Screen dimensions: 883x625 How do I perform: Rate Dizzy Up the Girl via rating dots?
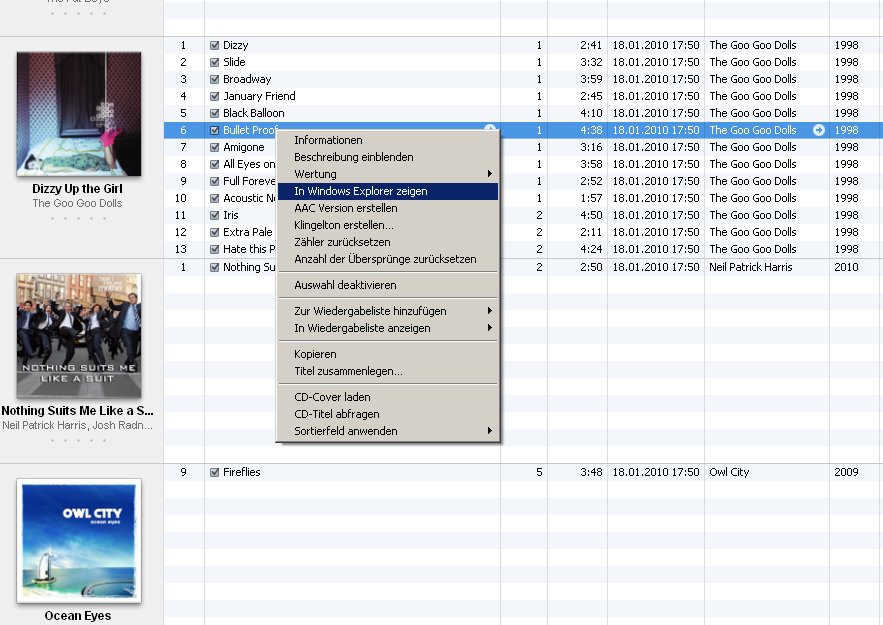pos(78,218)
